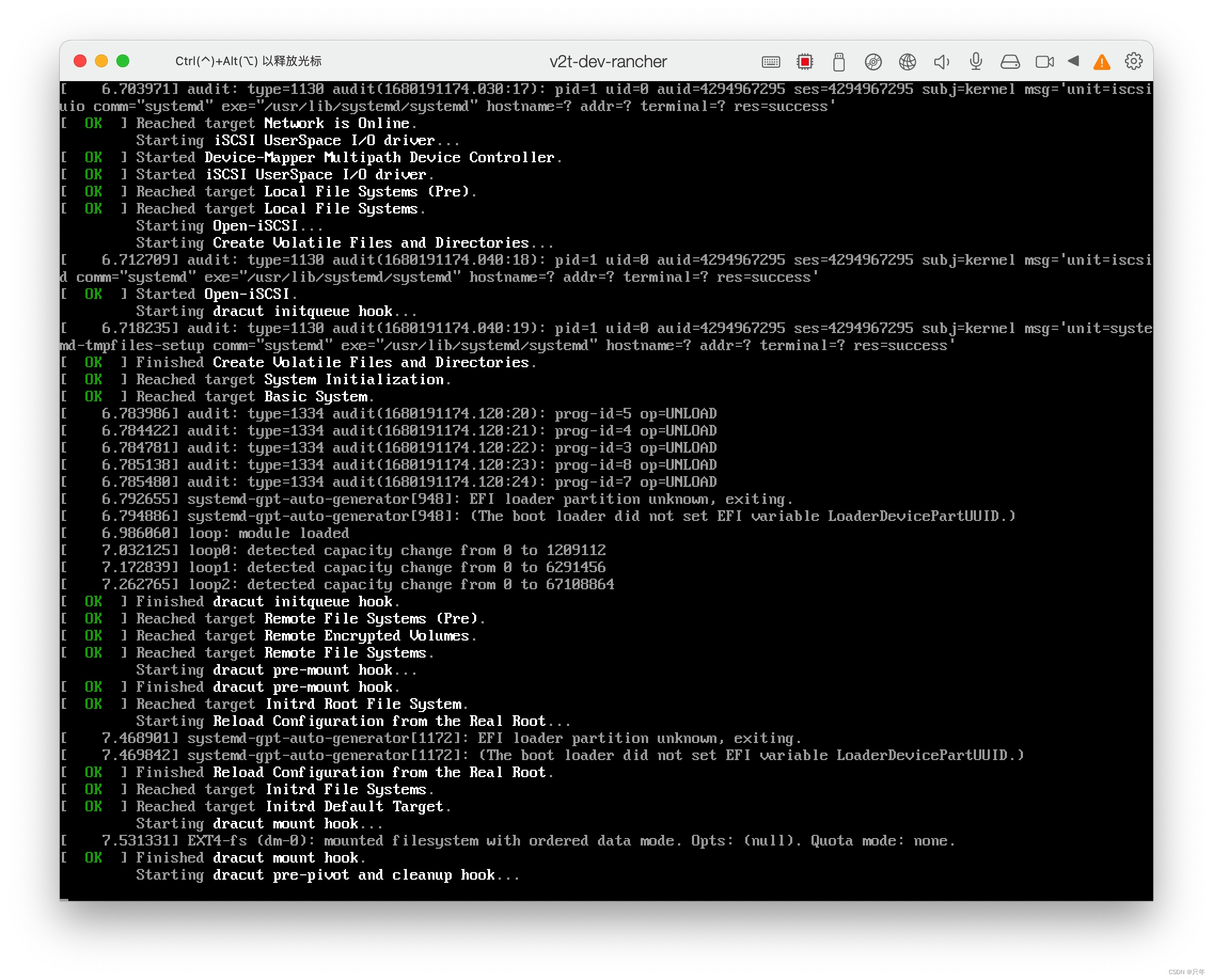Image resolution: width=1213 pixels, height=980 pixels.
Task: Click the orange warning triangle icon
Action: click(x=1101, y=62)
